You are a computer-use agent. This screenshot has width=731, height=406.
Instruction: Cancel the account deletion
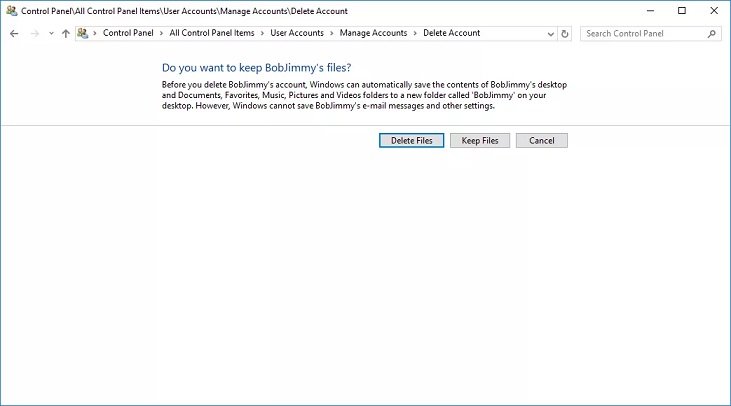click(x=542, y=141)
